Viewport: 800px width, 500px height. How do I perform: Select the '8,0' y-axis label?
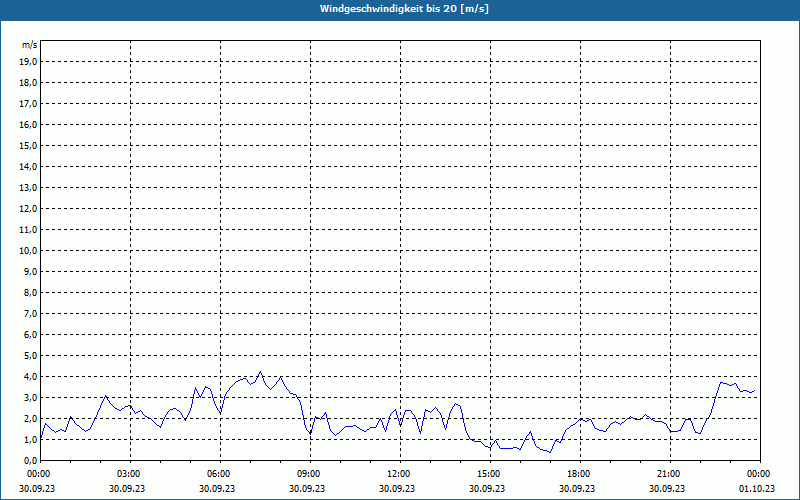pyautogui.click(x=31, y=292)
